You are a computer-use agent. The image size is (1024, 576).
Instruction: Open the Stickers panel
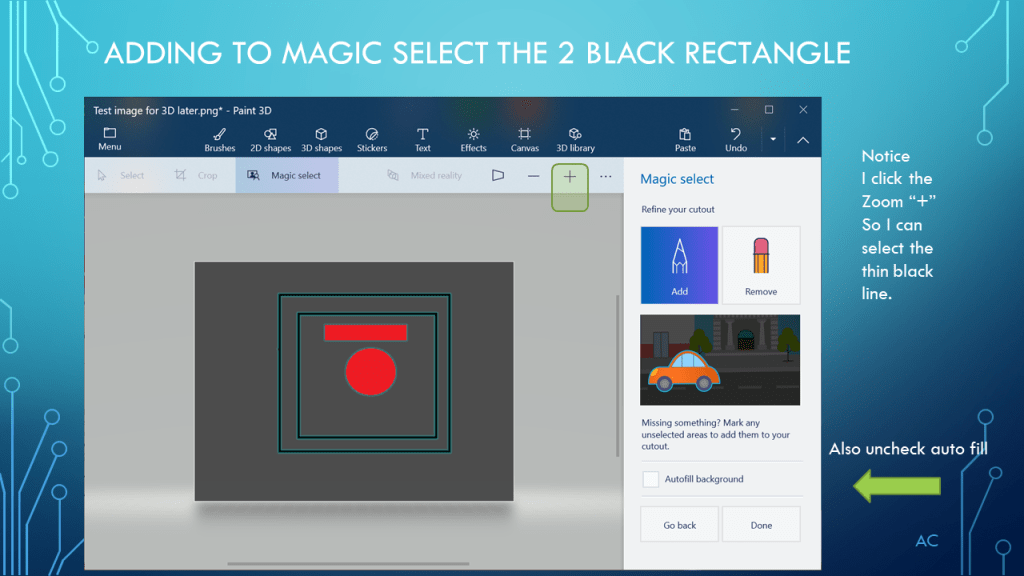(x=372, y=139)
